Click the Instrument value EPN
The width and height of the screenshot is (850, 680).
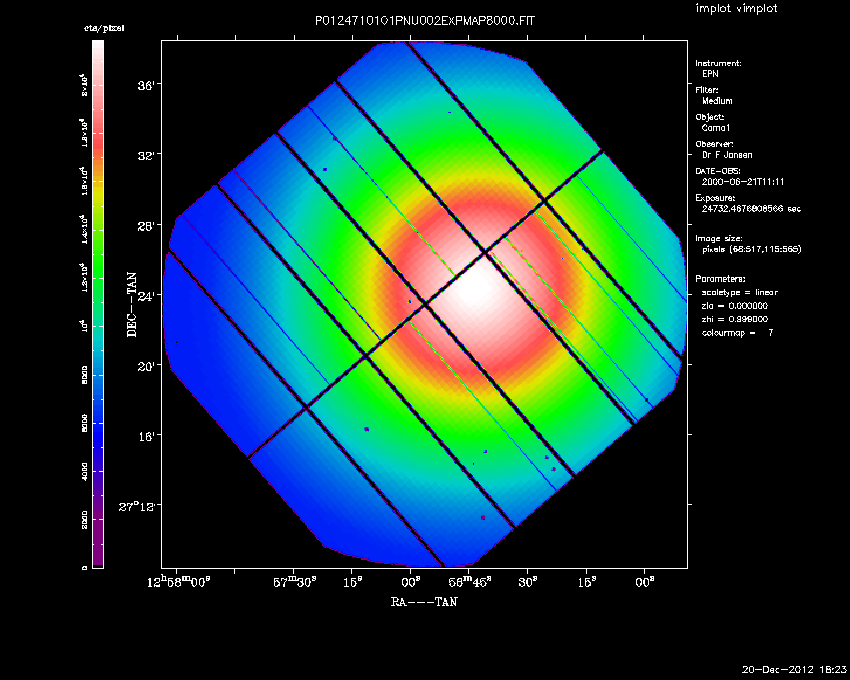[x=710, y=74]
